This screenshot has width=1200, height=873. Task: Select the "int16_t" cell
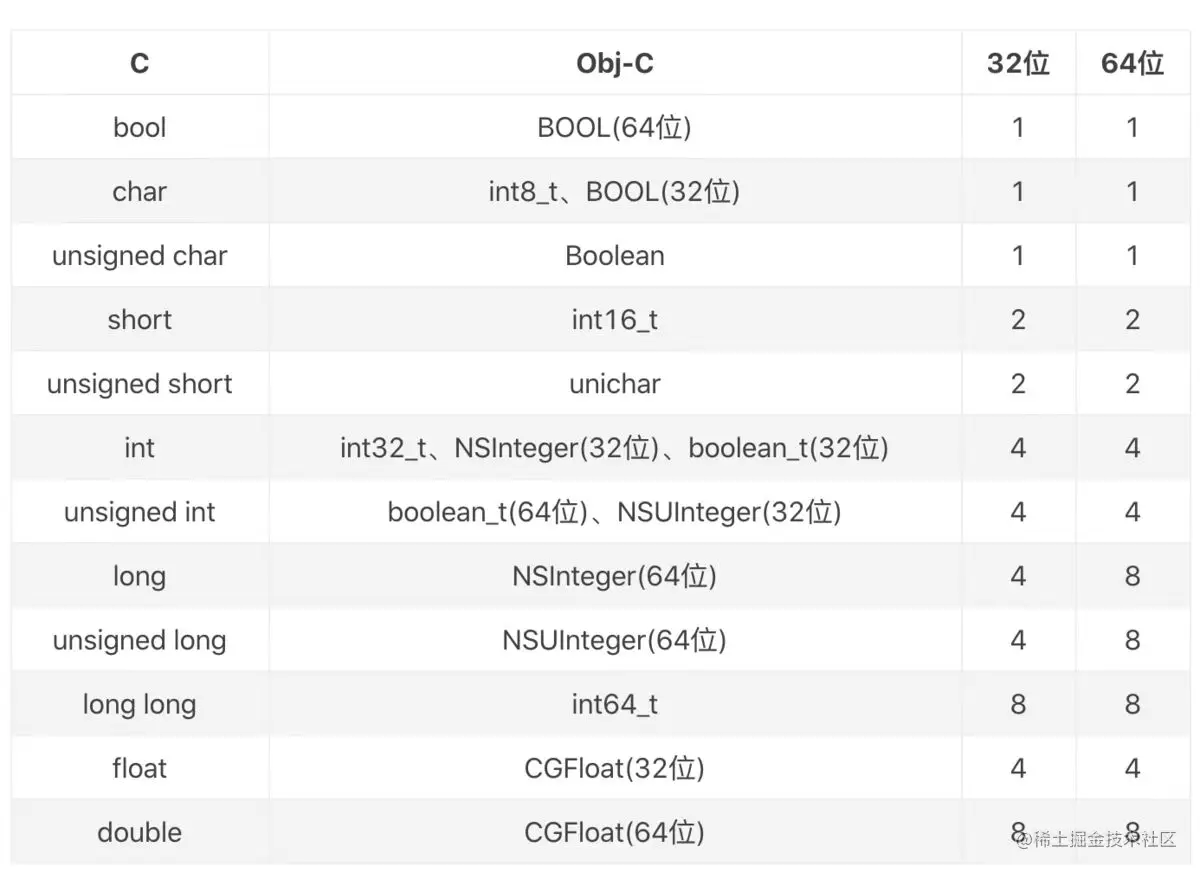click(614, 320)
